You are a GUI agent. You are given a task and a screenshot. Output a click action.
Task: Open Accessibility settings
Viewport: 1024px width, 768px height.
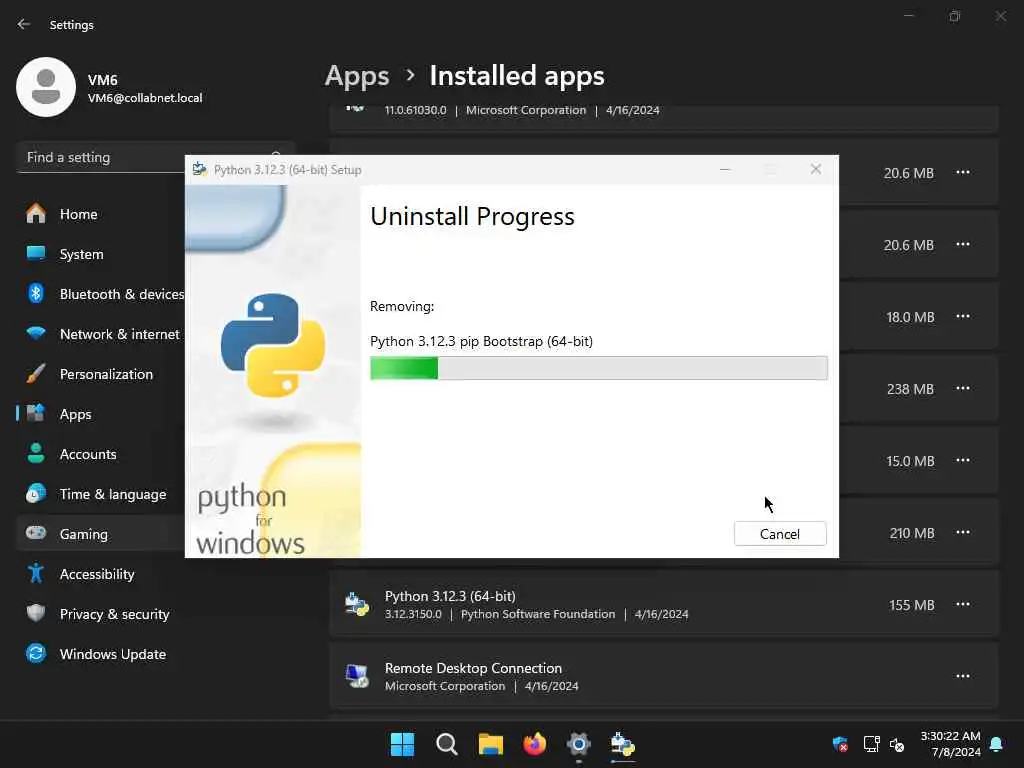[x=100, y=574]
